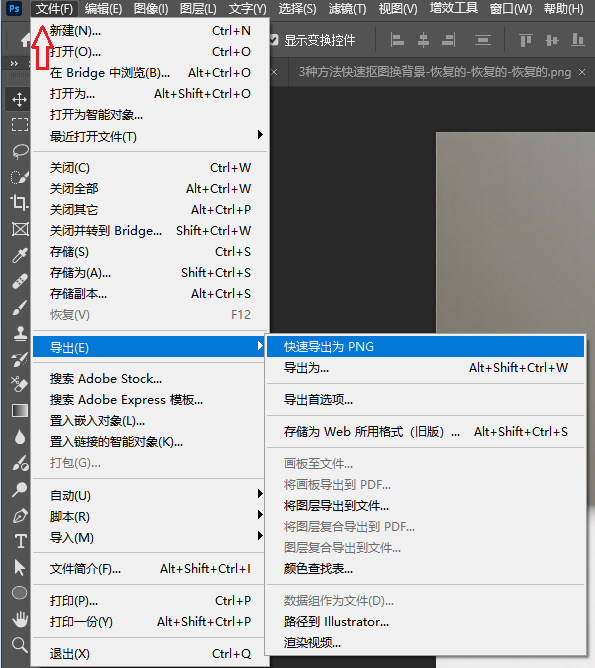595x668 pixels.
Task: Click 置入嵌入对象(L)... entry
Action: (150, 420)
